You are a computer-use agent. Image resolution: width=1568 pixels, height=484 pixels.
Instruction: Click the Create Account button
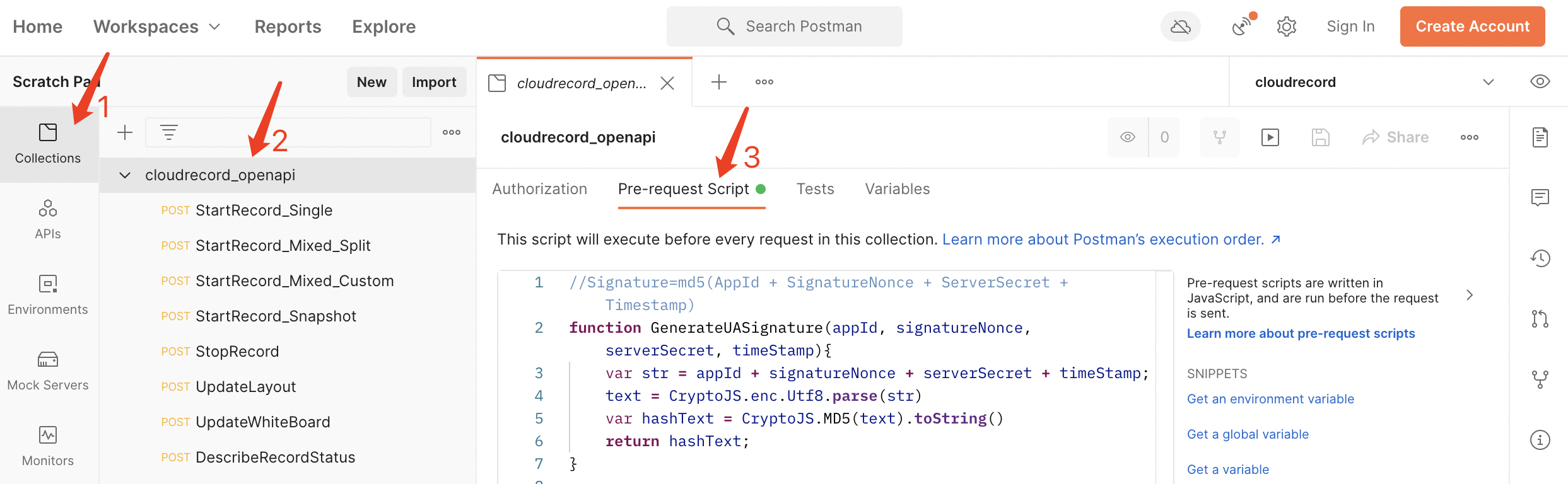pos(1472,26)
